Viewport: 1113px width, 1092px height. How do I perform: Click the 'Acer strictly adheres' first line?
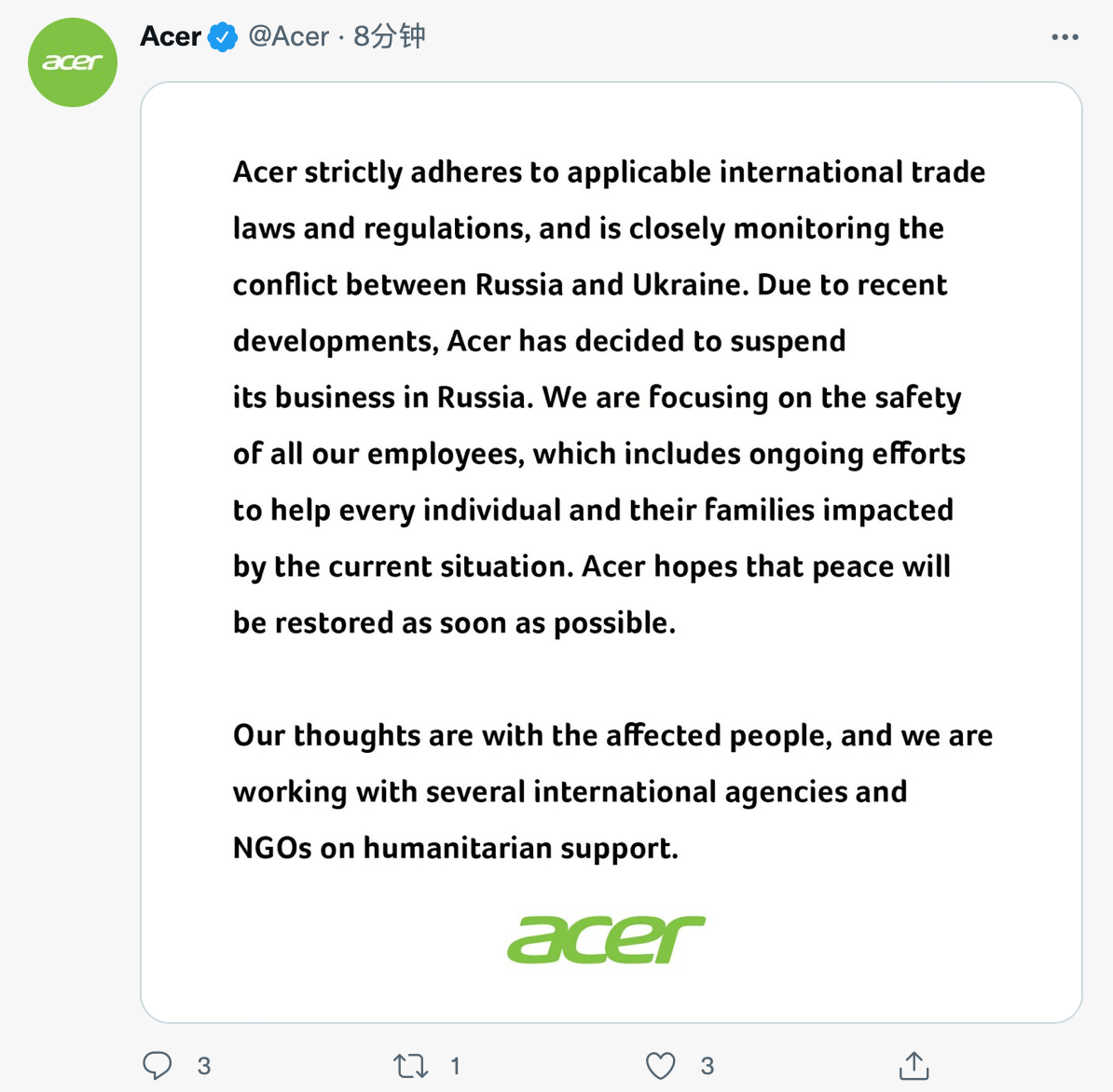609,172
